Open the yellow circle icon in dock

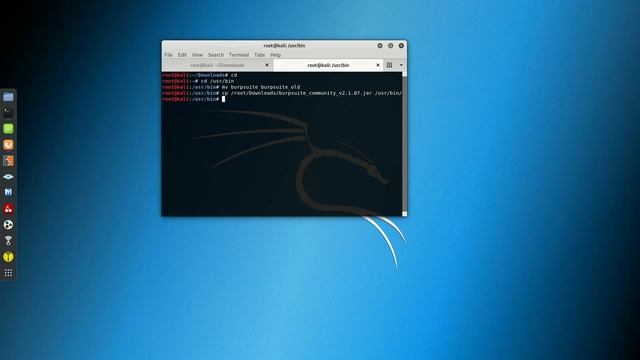pos(8,257)
